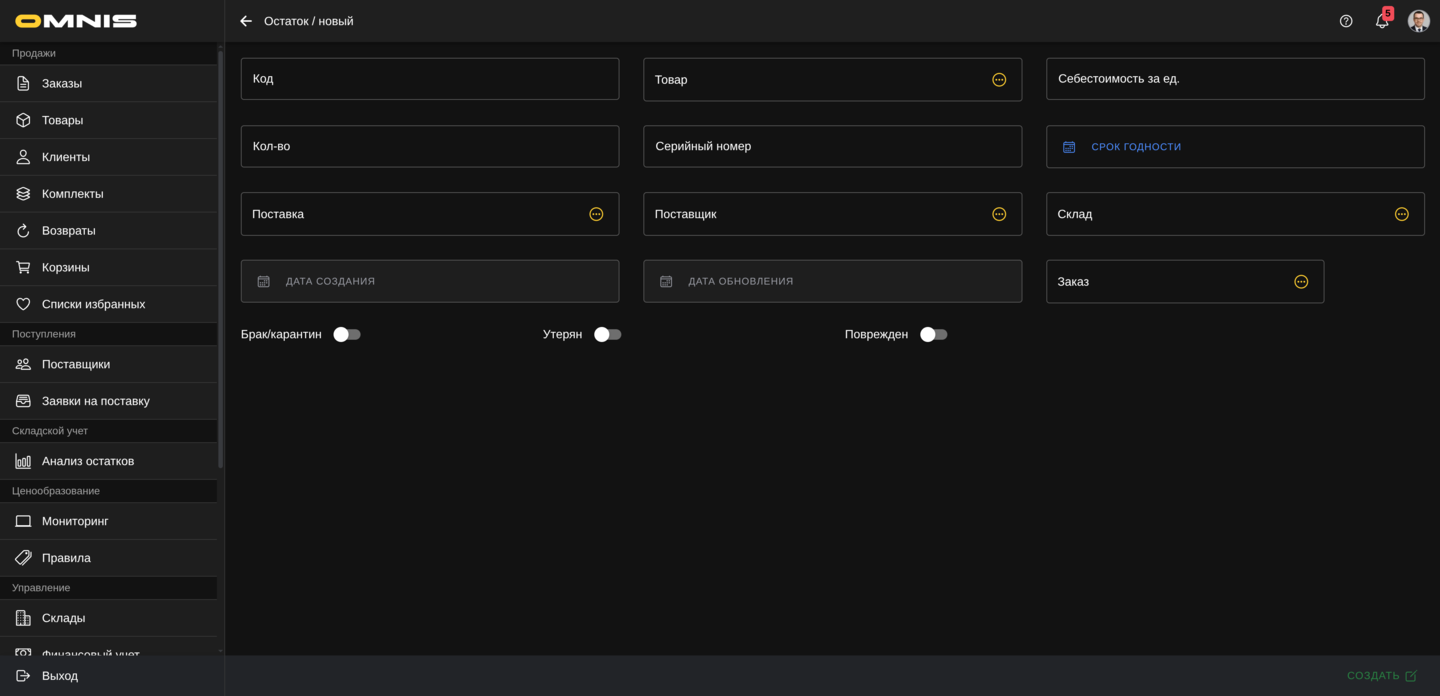This screenshot has width=1440, height=696.
Task: Focus the Серийный номер input field
Action: pos(832,147)
